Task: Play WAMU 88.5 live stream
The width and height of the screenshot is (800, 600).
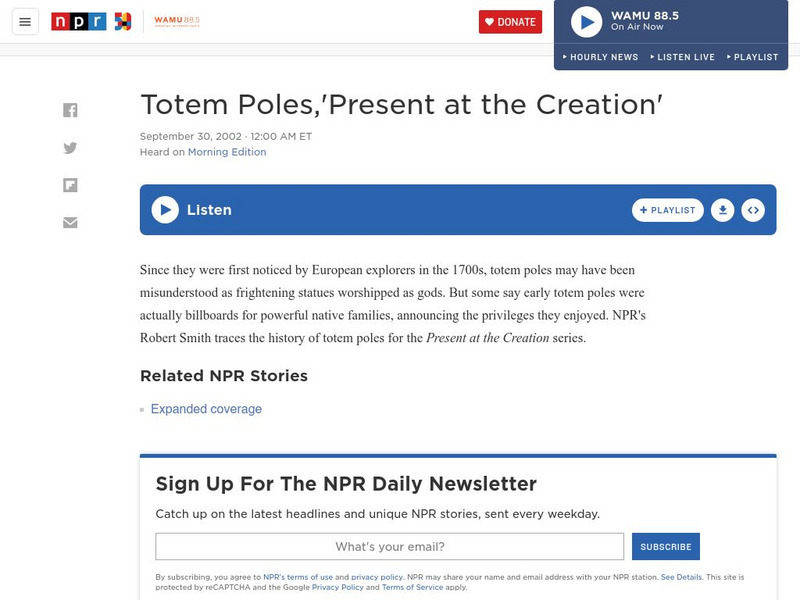Action: (x=586, y=21)
